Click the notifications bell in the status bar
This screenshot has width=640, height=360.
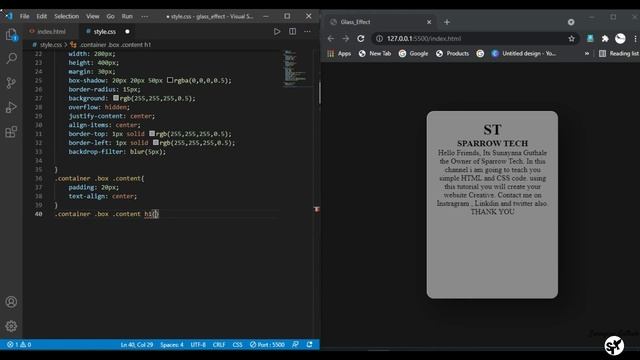pos(309,345)
